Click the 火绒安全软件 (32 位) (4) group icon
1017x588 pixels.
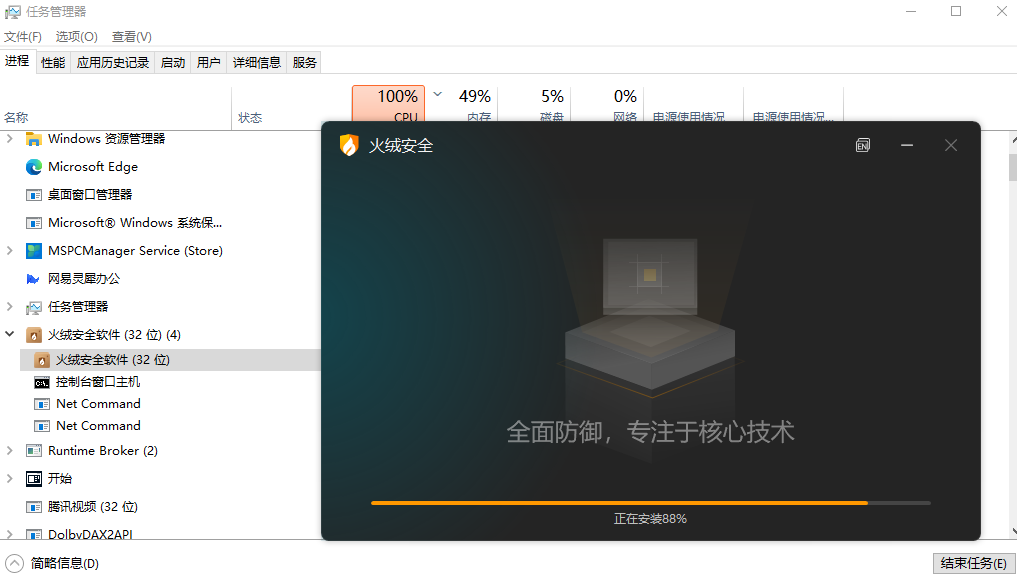pyautogui.click(x=34, y=335)
